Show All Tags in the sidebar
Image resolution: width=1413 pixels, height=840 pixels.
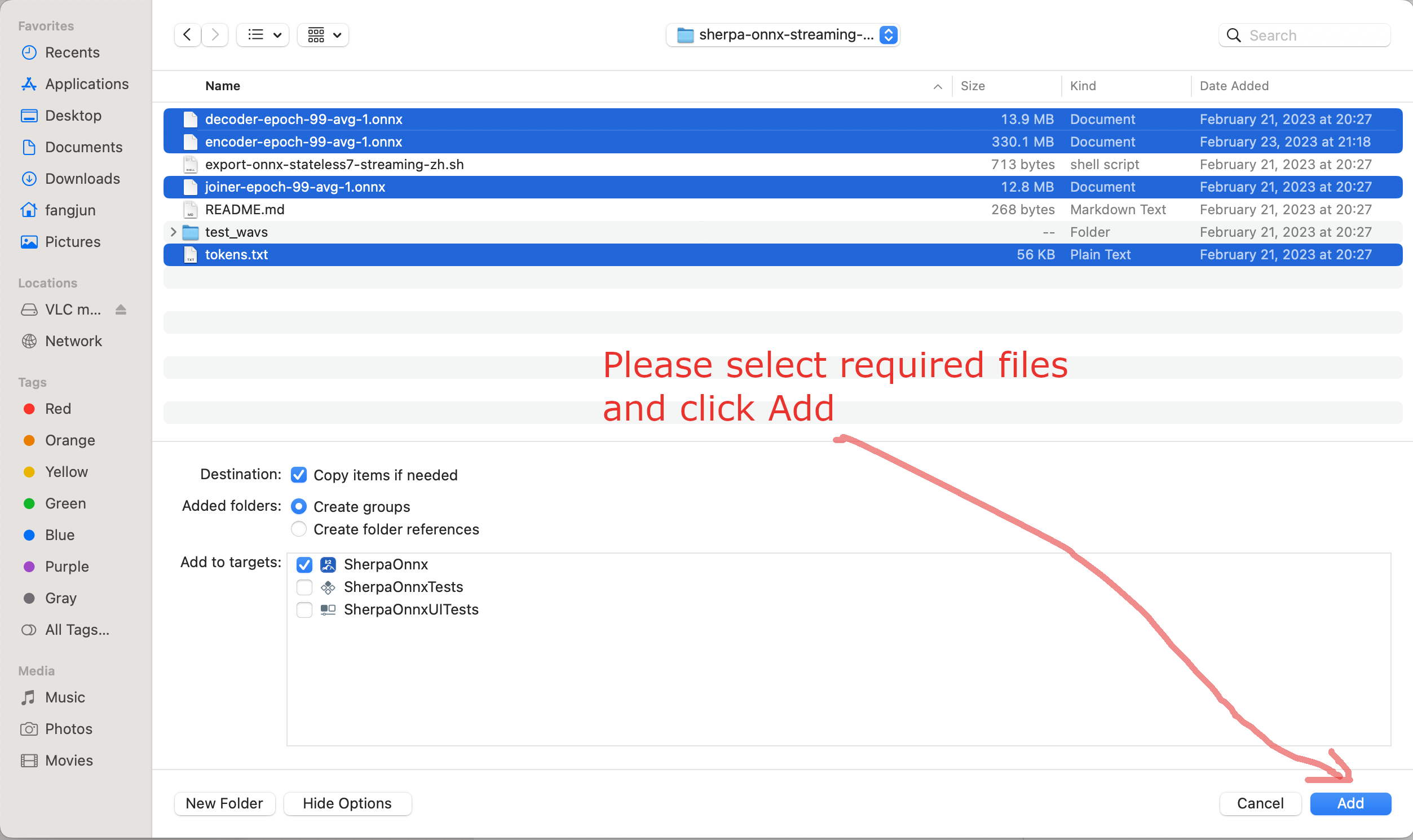(65, 630)
